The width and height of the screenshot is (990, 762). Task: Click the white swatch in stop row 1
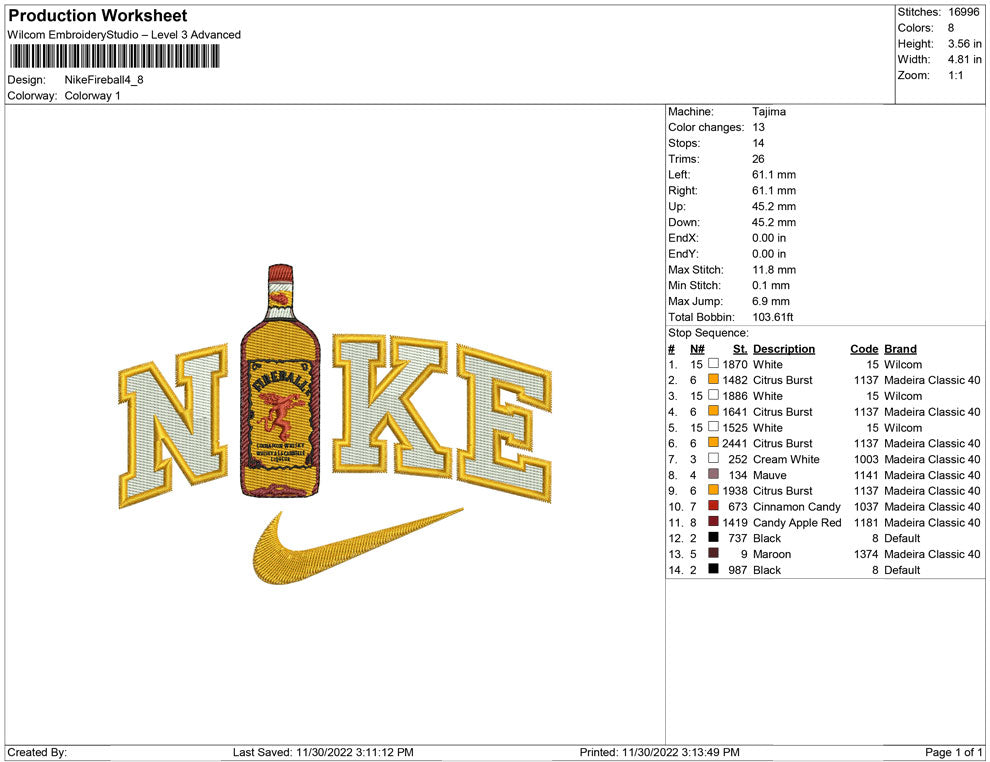[x=713, y=364]
